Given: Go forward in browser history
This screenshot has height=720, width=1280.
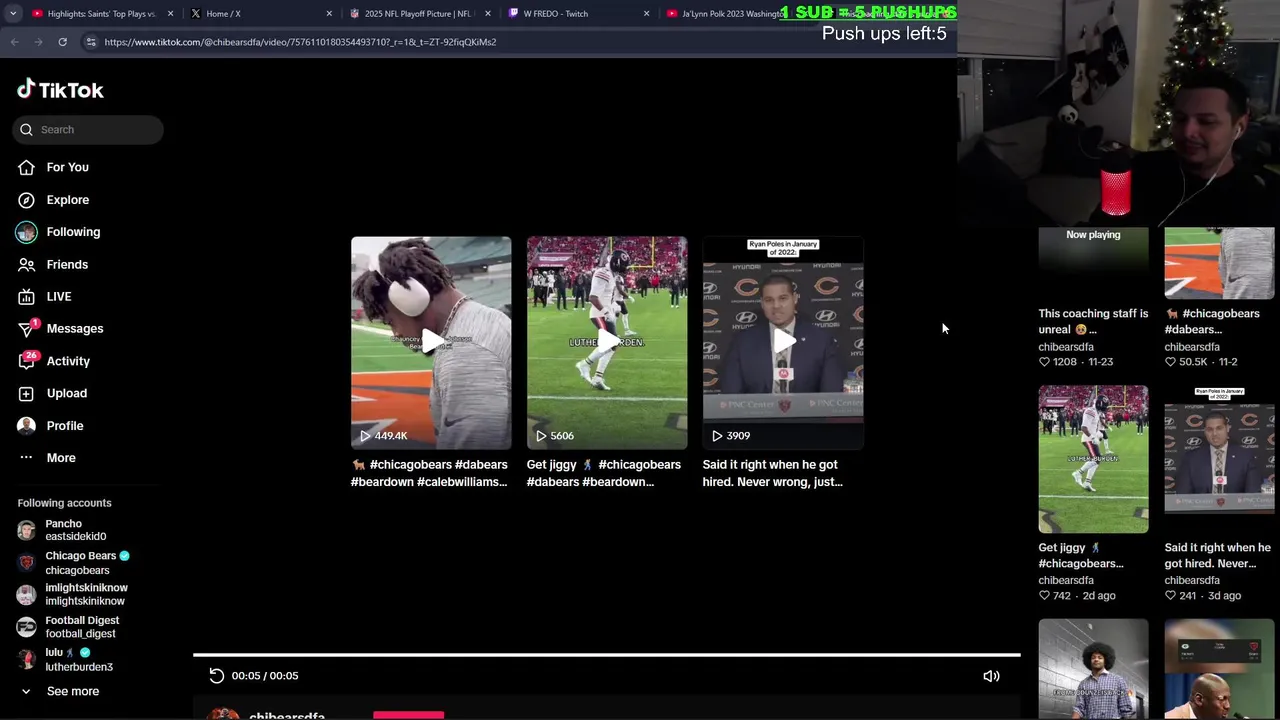Looking at the screenshot, I should click(x=38, y=42).
